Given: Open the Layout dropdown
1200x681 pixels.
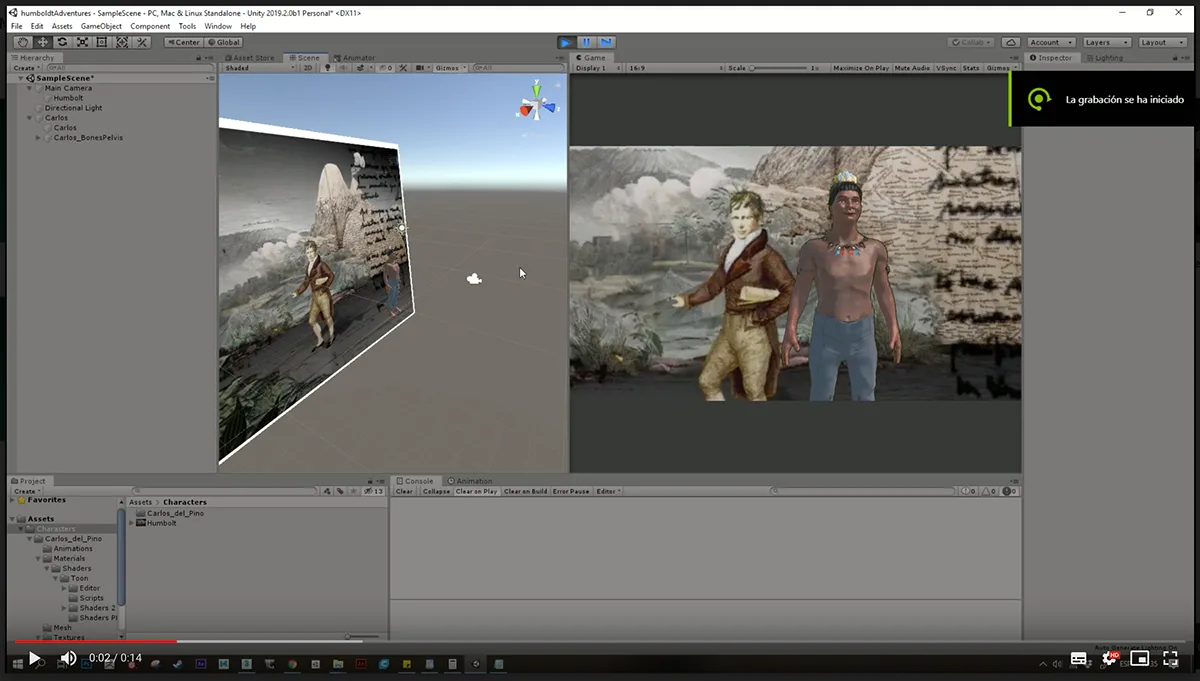Looking at the screenshot, I should [1161, 42].
